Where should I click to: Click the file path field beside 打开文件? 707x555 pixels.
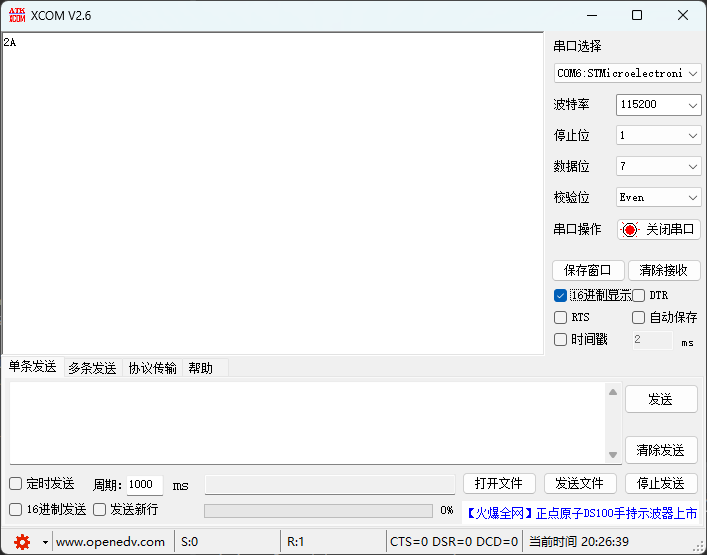tap(330, 485)
